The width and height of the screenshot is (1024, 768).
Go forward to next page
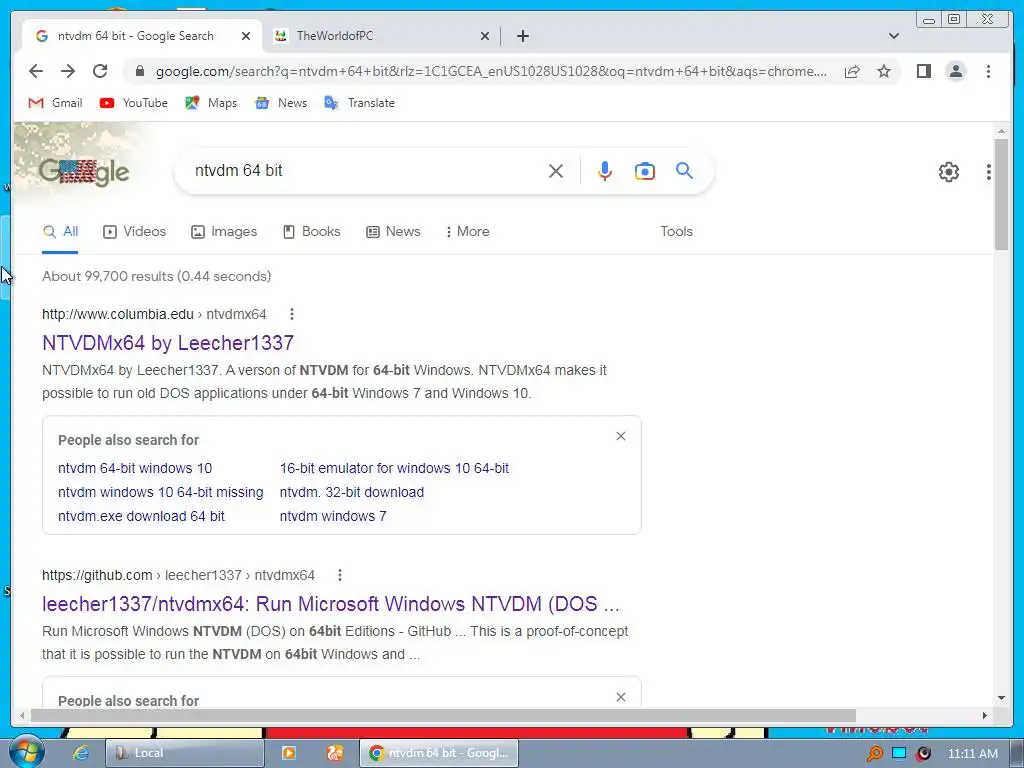tap(68, 71)
